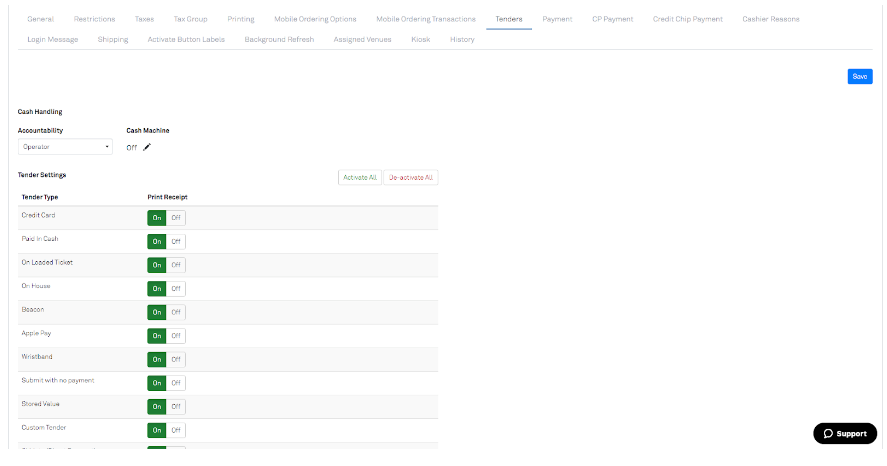This screenshot has width=887, height=466.
Task: Click the Save button
Action: click(x=859, y=77)
